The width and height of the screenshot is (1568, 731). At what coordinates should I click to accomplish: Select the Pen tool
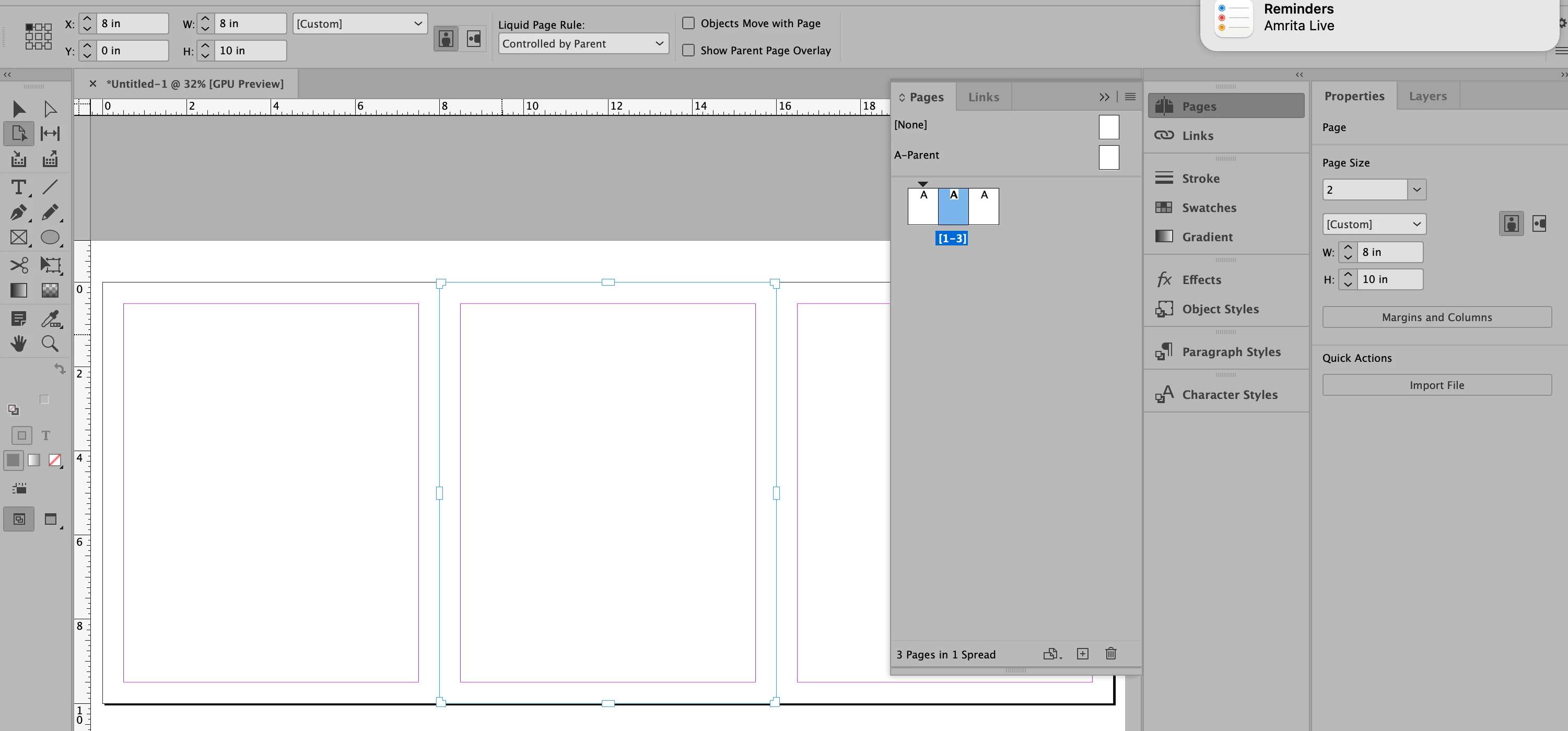coord(18,213)
